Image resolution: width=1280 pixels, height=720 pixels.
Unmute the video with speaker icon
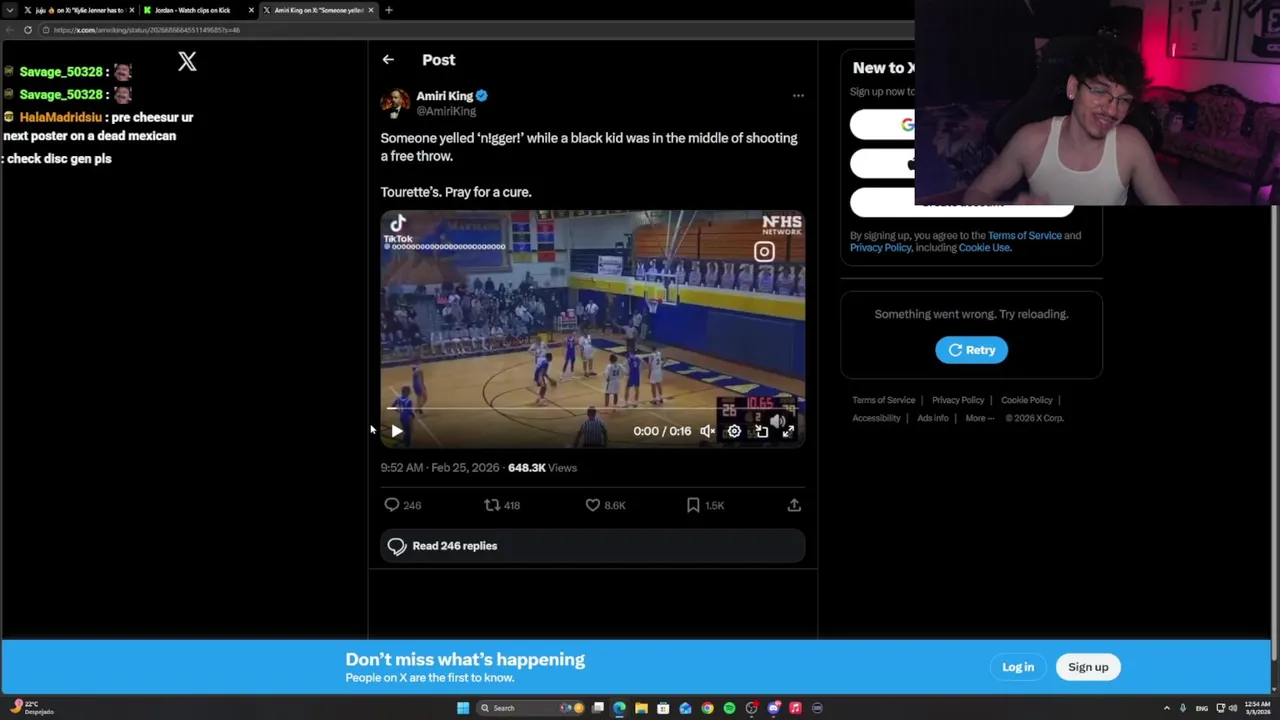click(707, 431)
